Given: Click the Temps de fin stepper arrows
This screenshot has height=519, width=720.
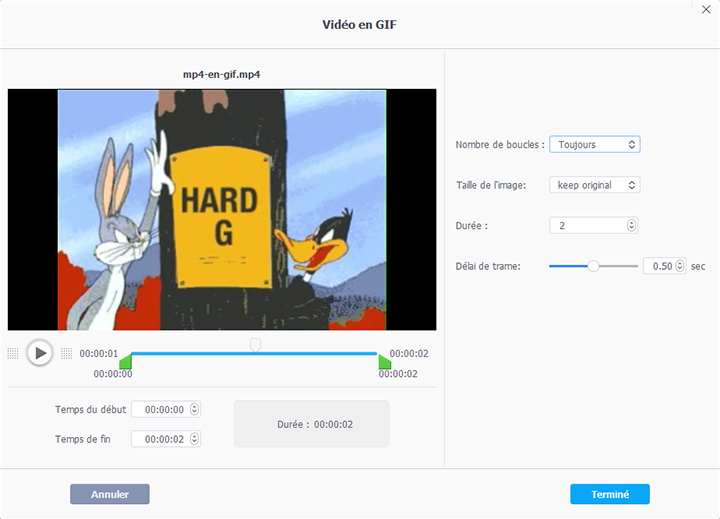Looking at the screenshot, I should tap(195, 439).
